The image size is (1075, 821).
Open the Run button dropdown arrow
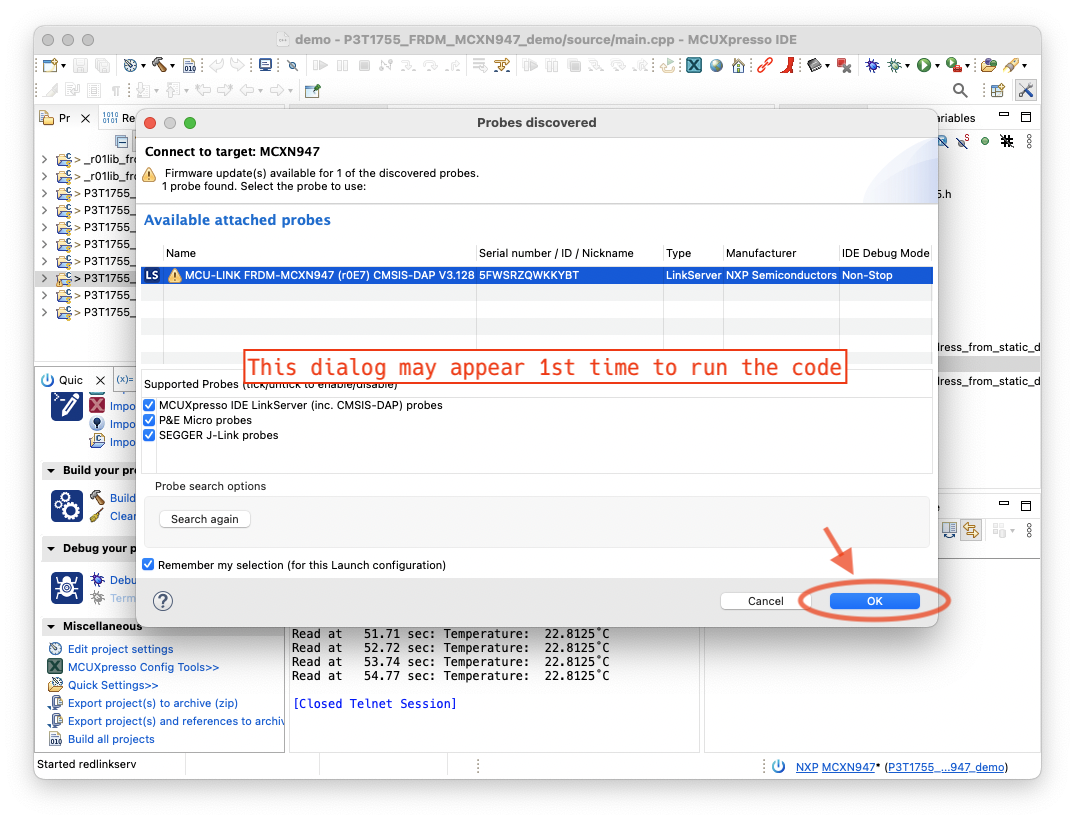click(x=937, y=66)
